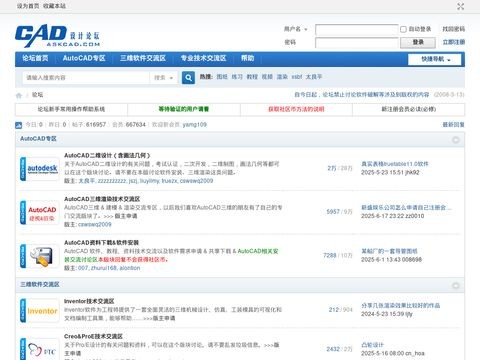Open moderator cswswq2009 under AutoCAD三维渲染
The image size is (480, 360).
pyautogui.click(x=95, y=225)
